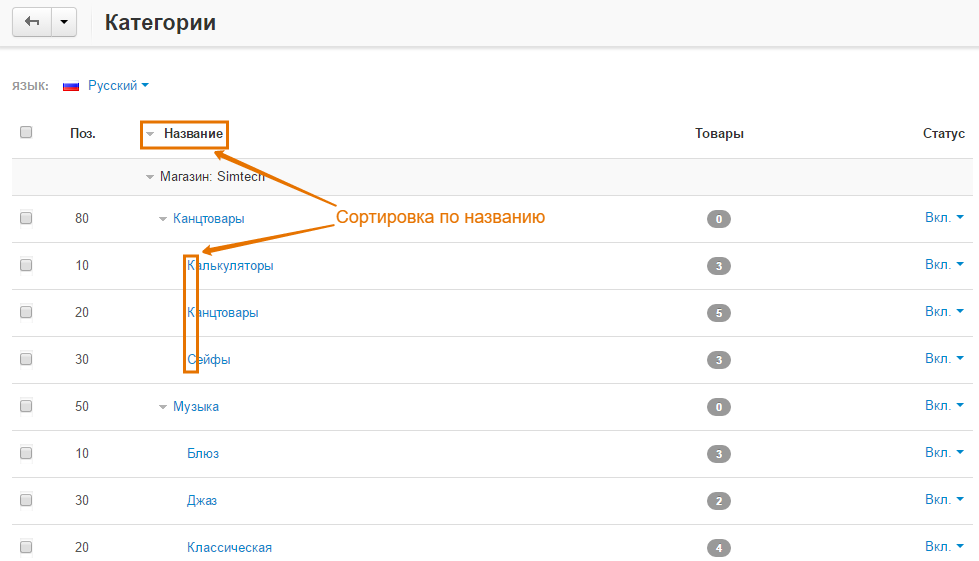Collapse the Канцтовары parent category
The height and width of the screenshot is (561, 979).
click(163, 219)
